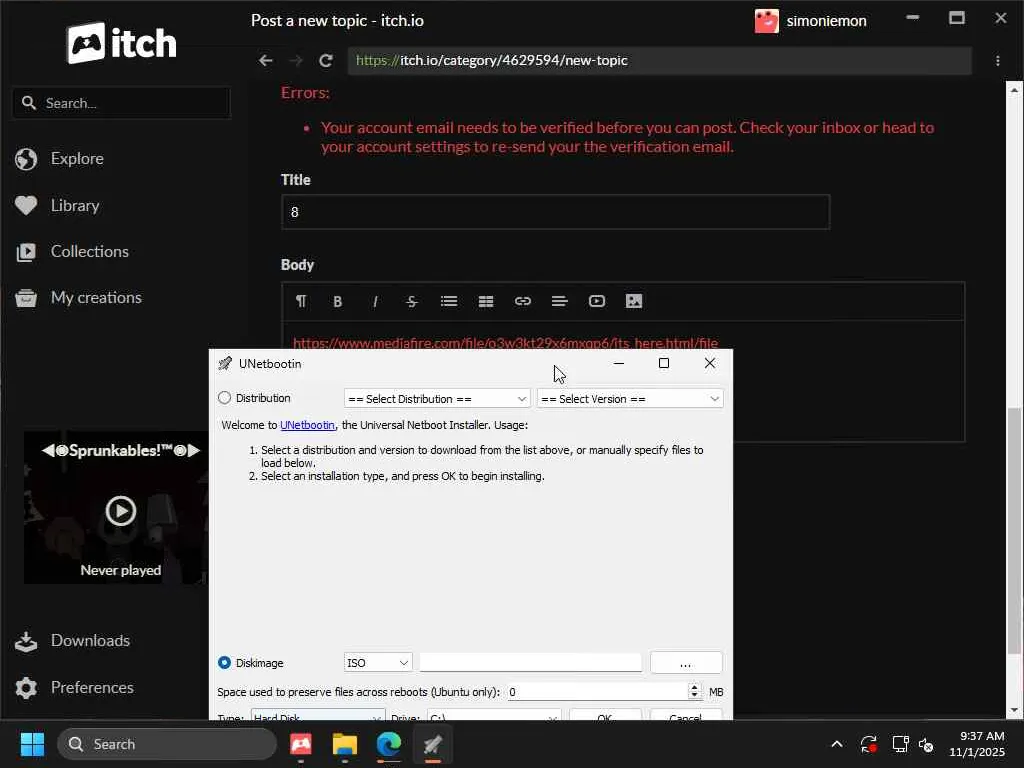Click the UNetbootin title bar icon
The height and width of the screenshot is (768, 1024).
(x=225, y=364)
